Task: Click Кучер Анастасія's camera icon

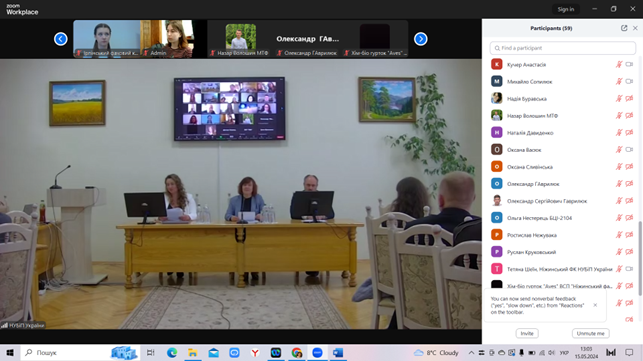Action: (629, 64)
